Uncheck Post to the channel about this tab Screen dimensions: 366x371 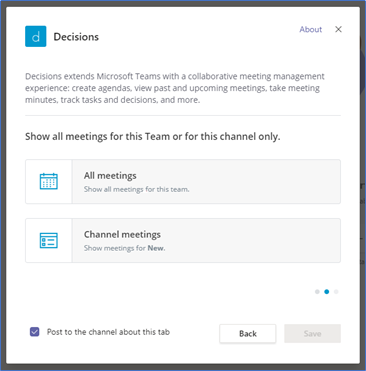click(x=35, y=332)
